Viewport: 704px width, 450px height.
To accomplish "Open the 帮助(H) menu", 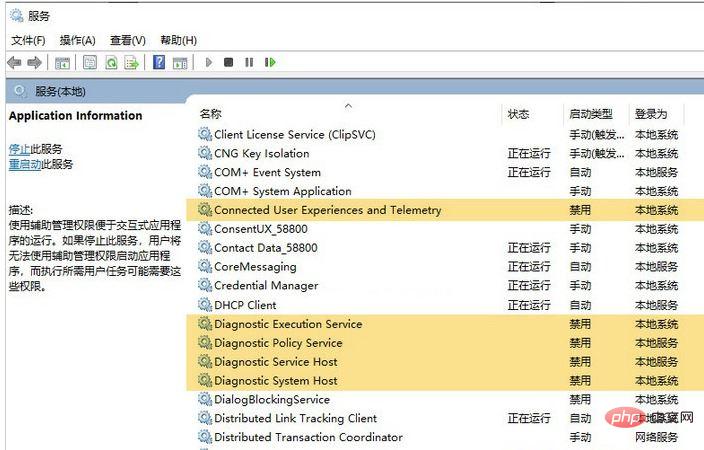I will (179, 40).
